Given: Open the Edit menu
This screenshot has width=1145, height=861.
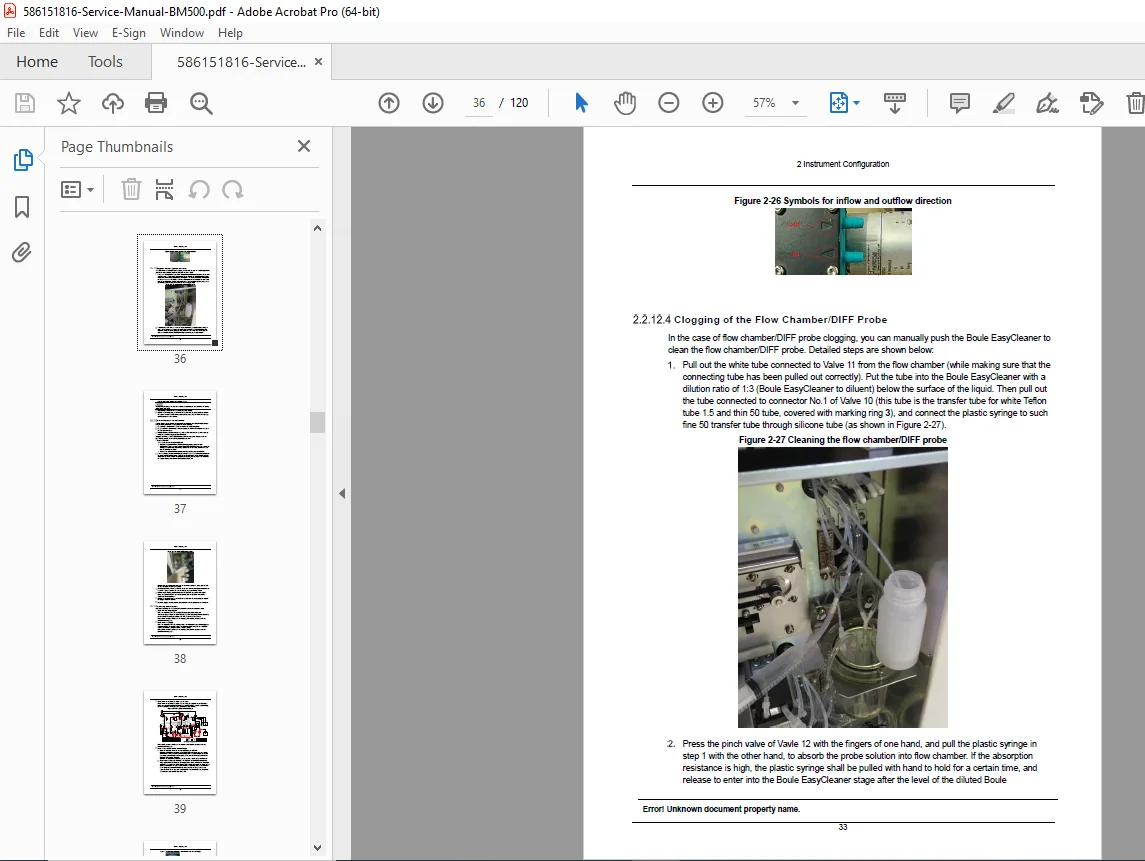Looking at the screenshot, I should click(x=49, y=33).
